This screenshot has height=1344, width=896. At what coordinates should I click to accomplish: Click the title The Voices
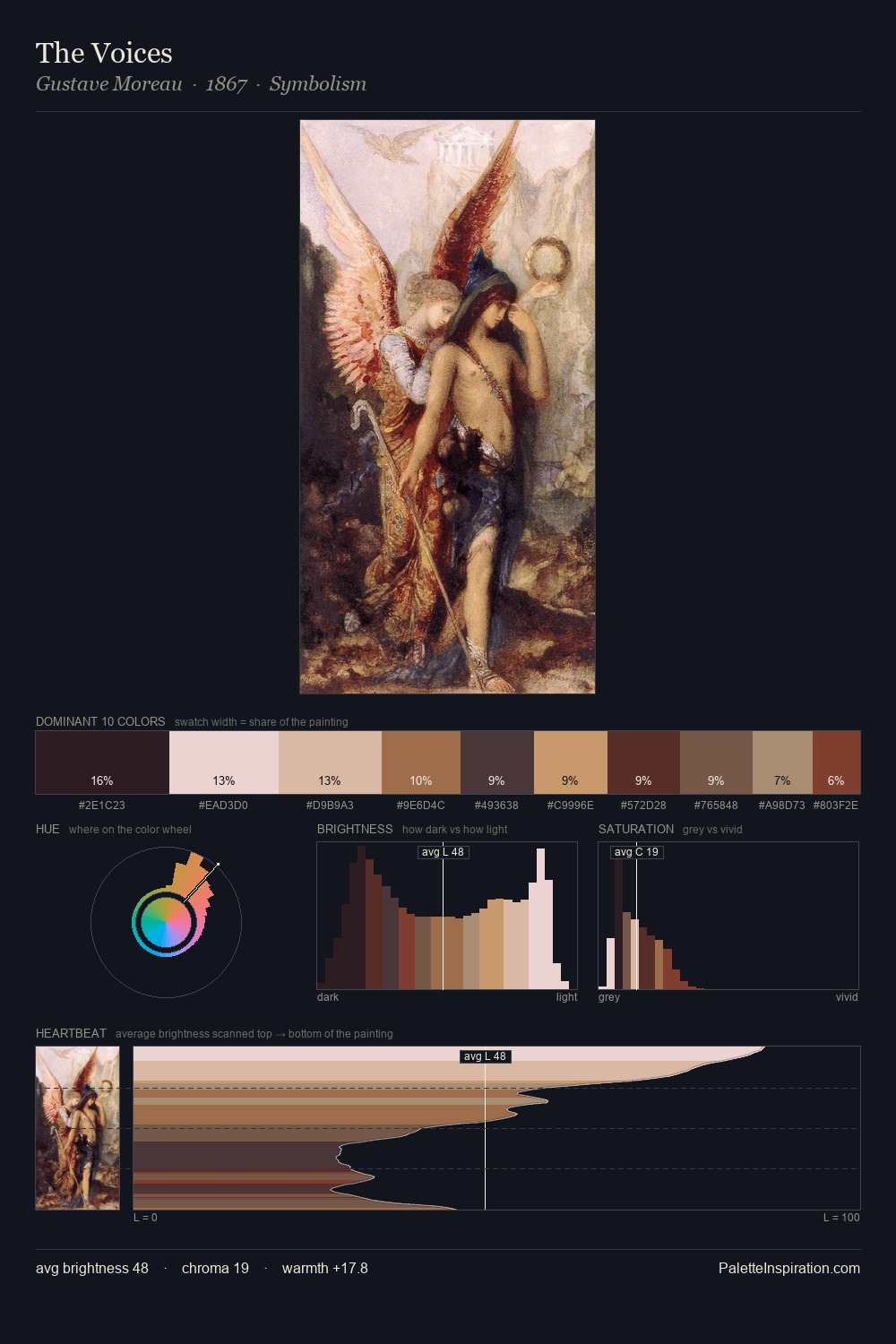click(104, 53)
